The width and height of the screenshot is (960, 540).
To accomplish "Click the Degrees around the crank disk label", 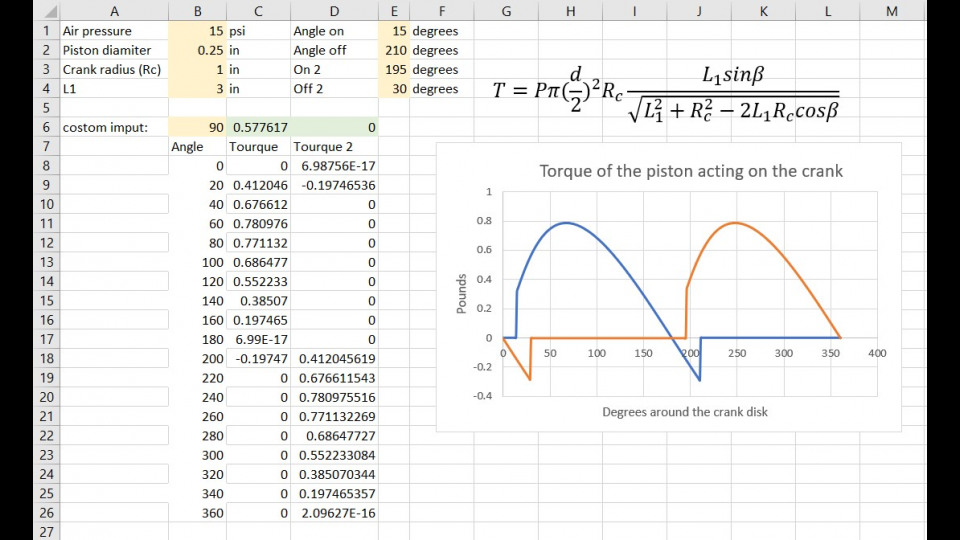I will 685,412.
